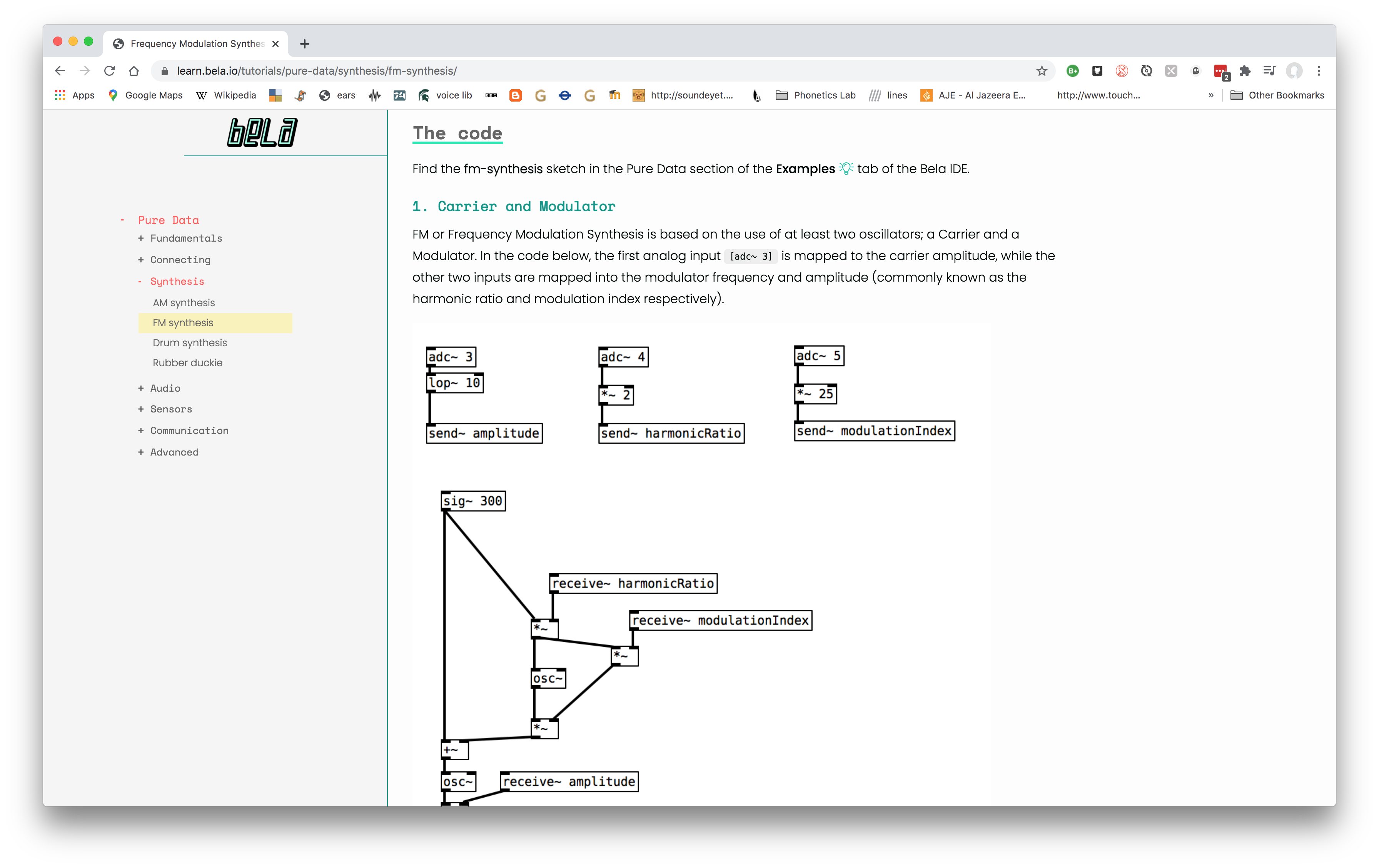Viewport: 1379px width, 868px height.
Task: Click the '1. Carrier and Modulator' heading
Action: pyautogui.click(x=514, y=206)
